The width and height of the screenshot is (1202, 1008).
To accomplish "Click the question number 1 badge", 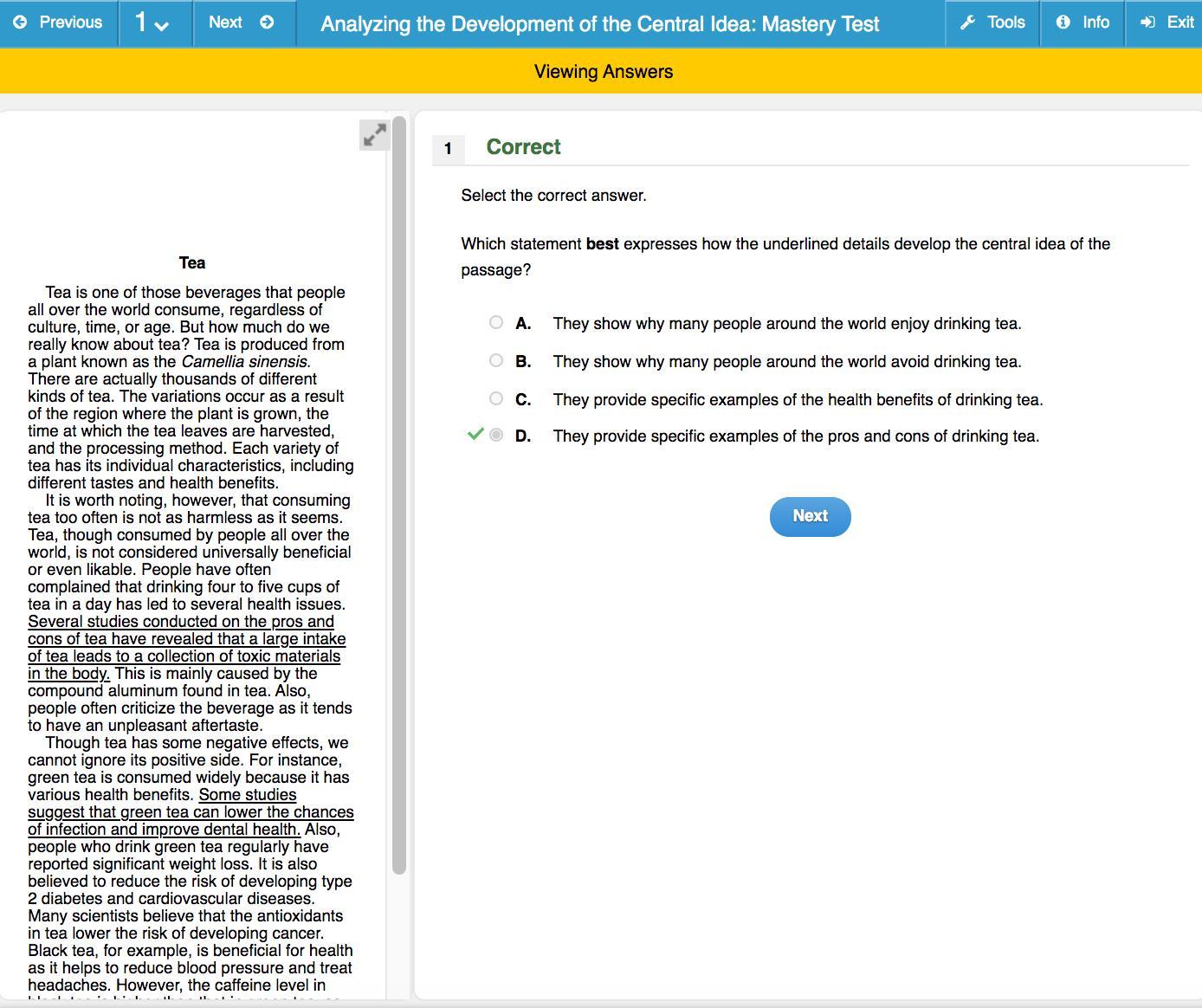I will (x=448, y=148).
